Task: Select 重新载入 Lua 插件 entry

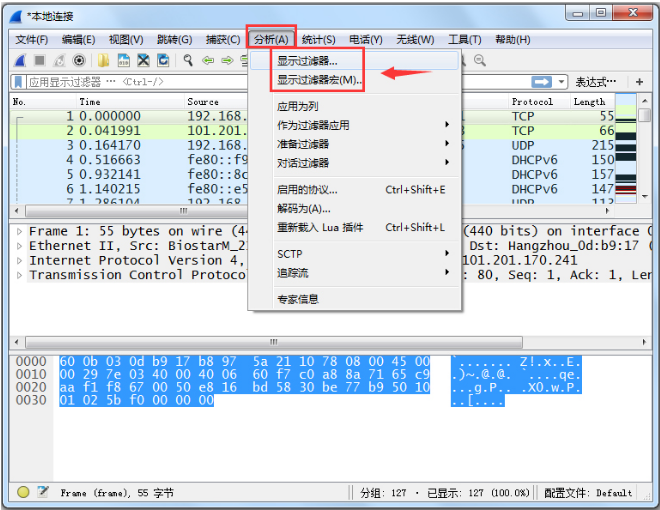Action: [354, 227]
